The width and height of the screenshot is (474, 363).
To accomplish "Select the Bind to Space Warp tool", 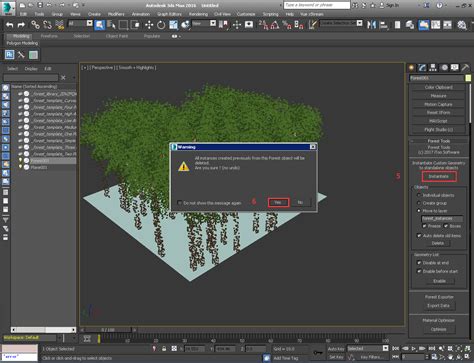I will click(59, 25).
